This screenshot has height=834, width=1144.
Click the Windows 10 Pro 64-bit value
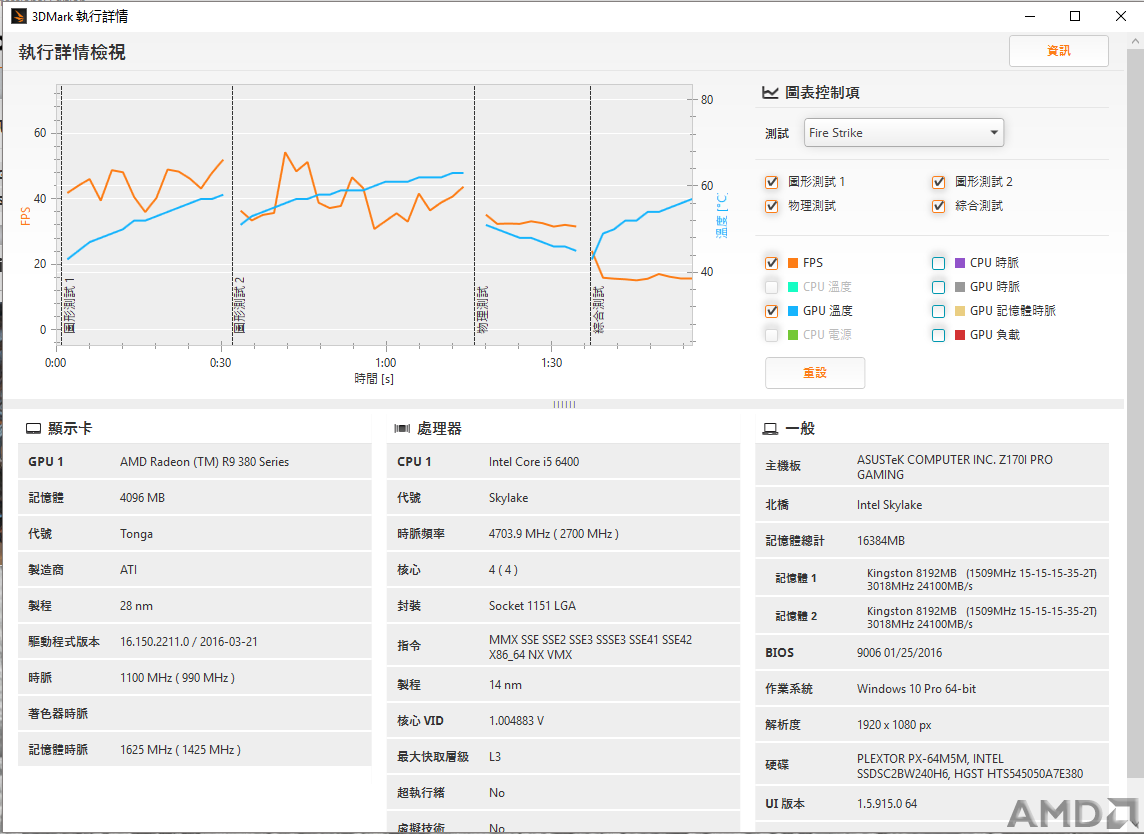coord(916,689)
